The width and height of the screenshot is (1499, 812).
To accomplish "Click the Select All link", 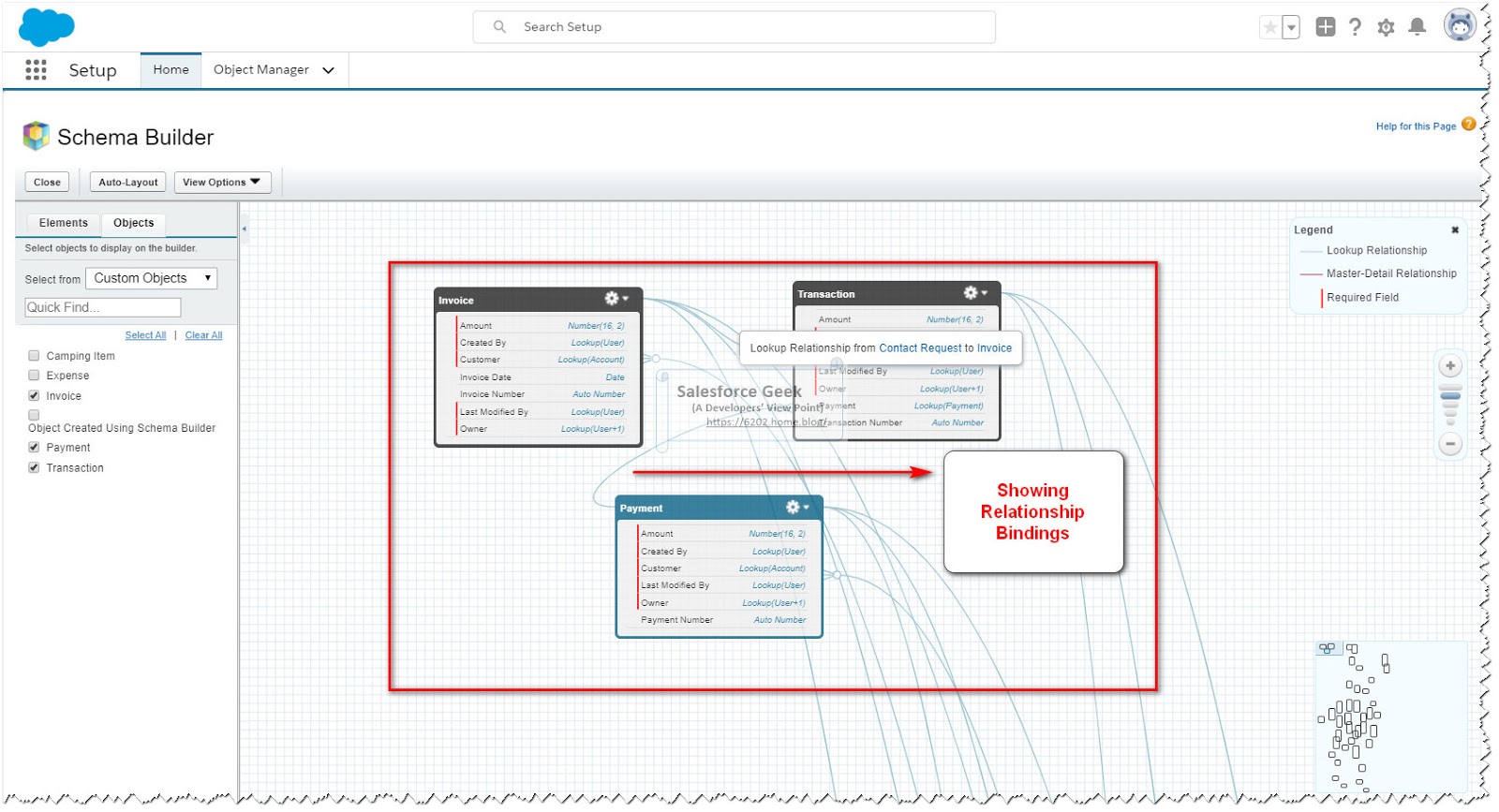I will tap(145, 335).
